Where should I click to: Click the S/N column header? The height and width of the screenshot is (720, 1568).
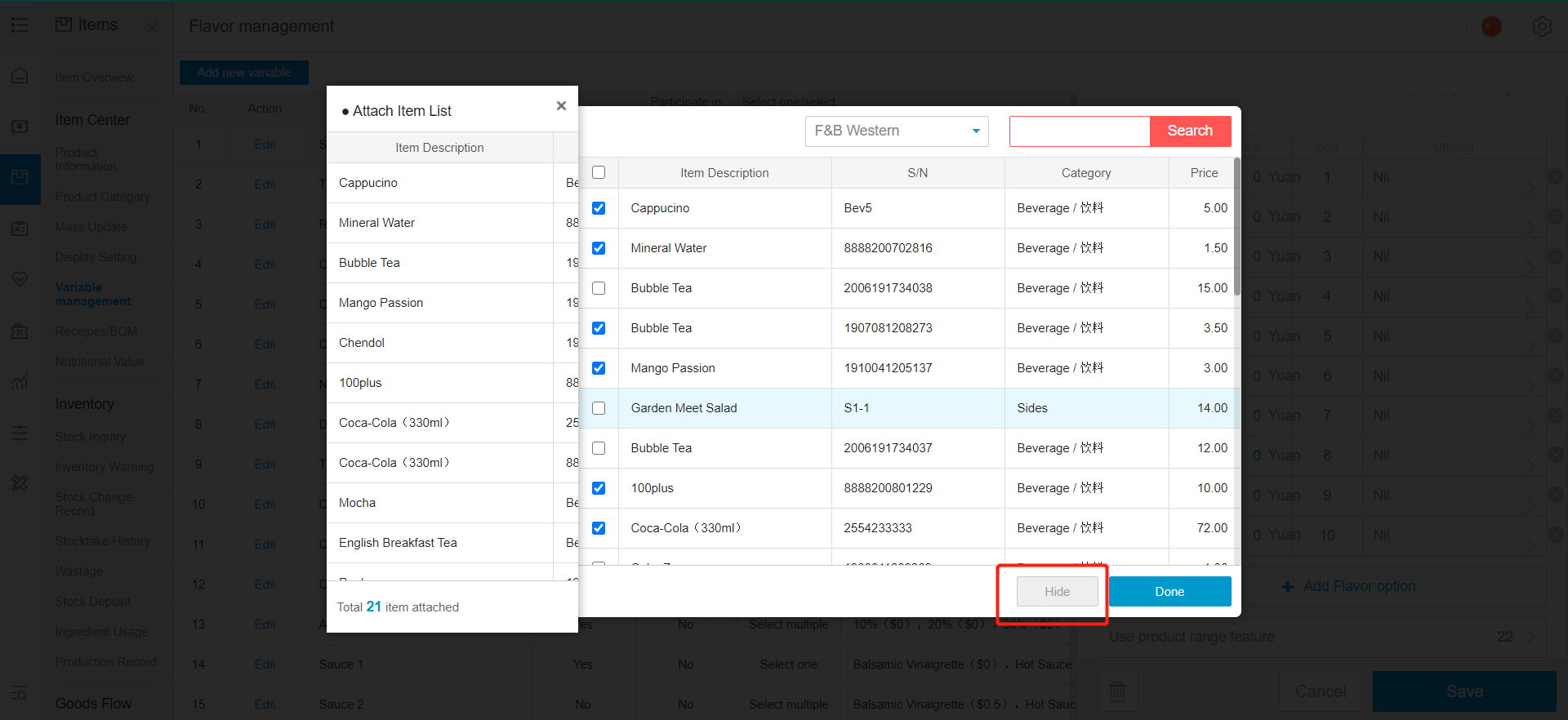pos(918,173)
